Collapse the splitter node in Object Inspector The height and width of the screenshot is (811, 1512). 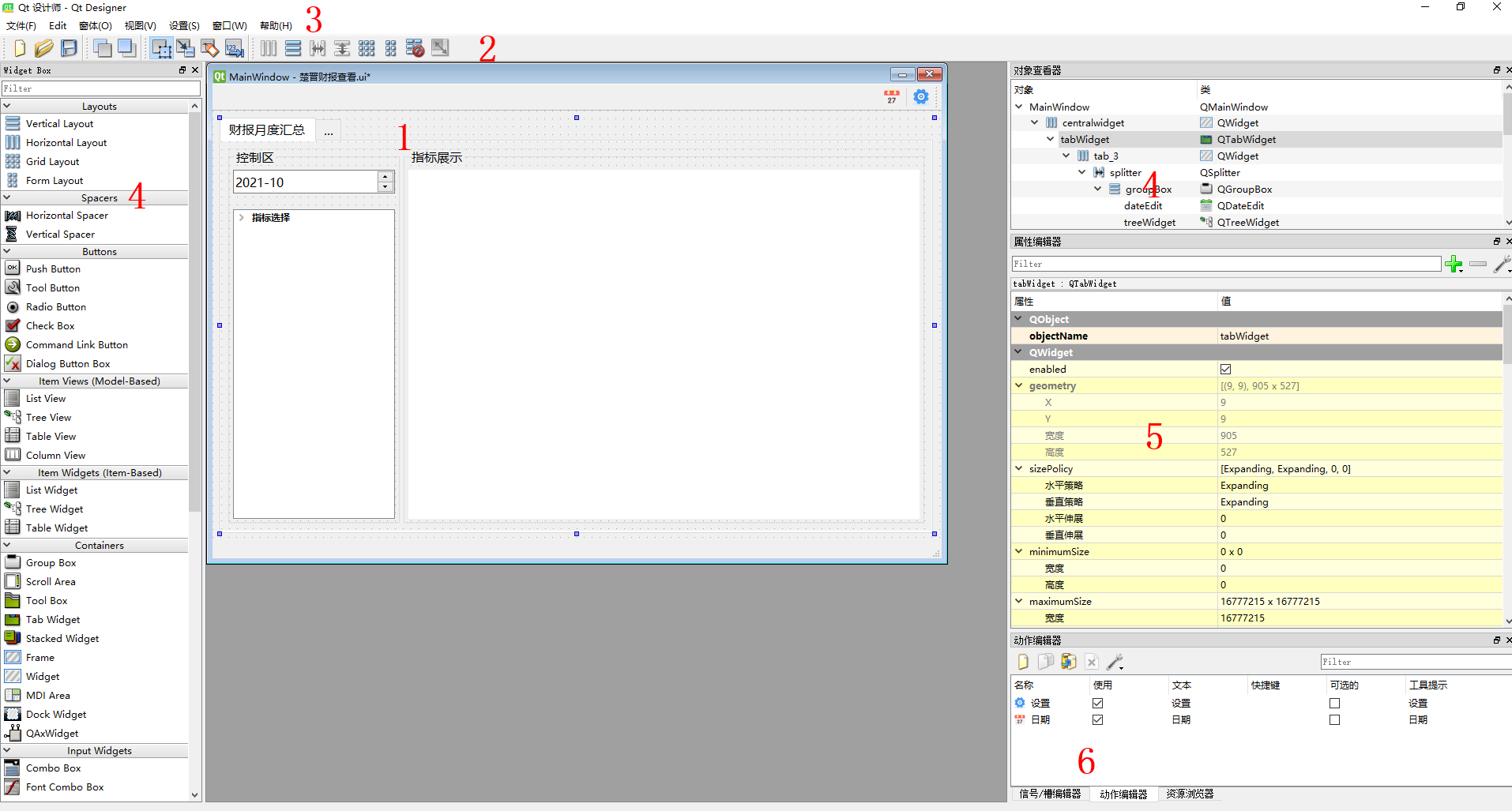pyautogui.click(x=1081, y=172)
